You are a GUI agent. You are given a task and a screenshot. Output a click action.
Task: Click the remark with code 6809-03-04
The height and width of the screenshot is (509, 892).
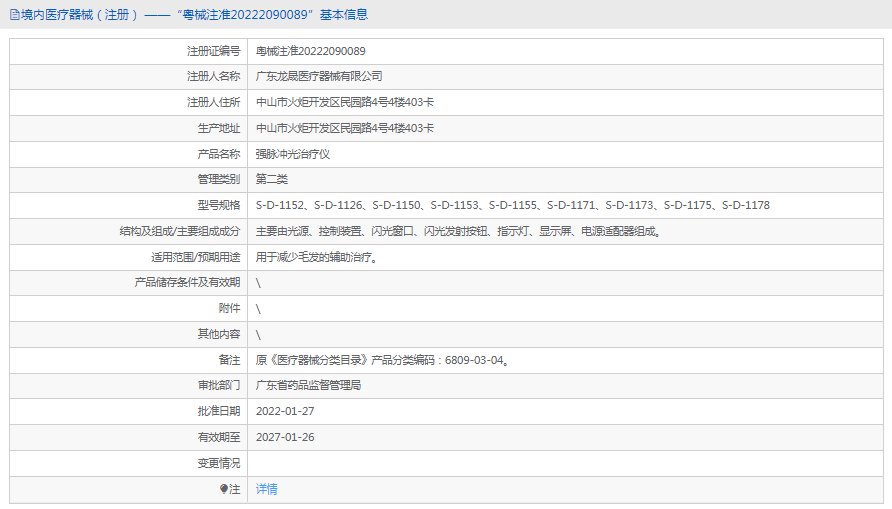point(382,360)
